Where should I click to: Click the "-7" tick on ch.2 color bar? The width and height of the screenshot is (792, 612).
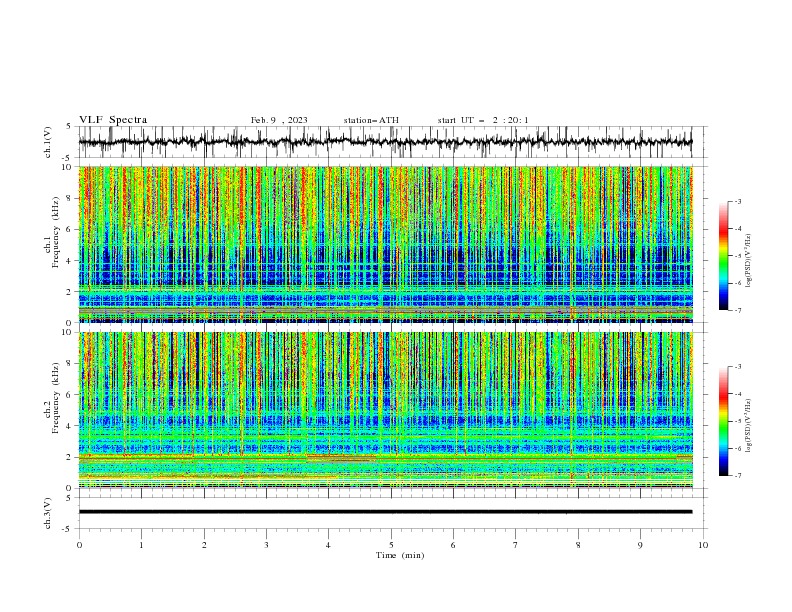pos(738,475)
